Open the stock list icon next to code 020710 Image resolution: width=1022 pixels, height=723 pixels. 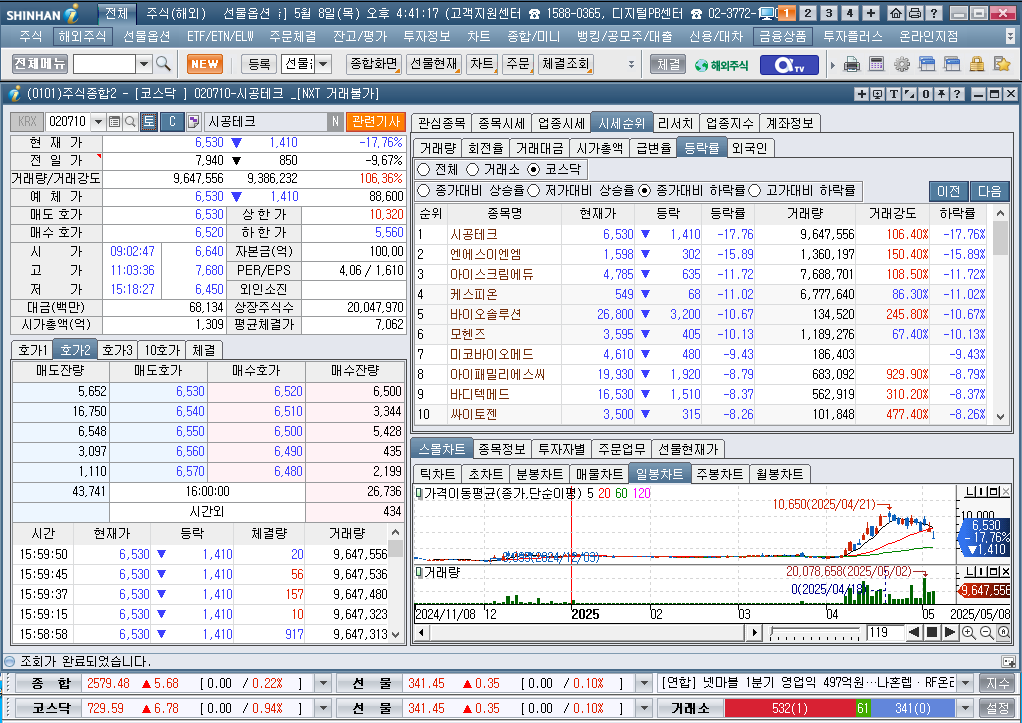click(x=114, y=121)
